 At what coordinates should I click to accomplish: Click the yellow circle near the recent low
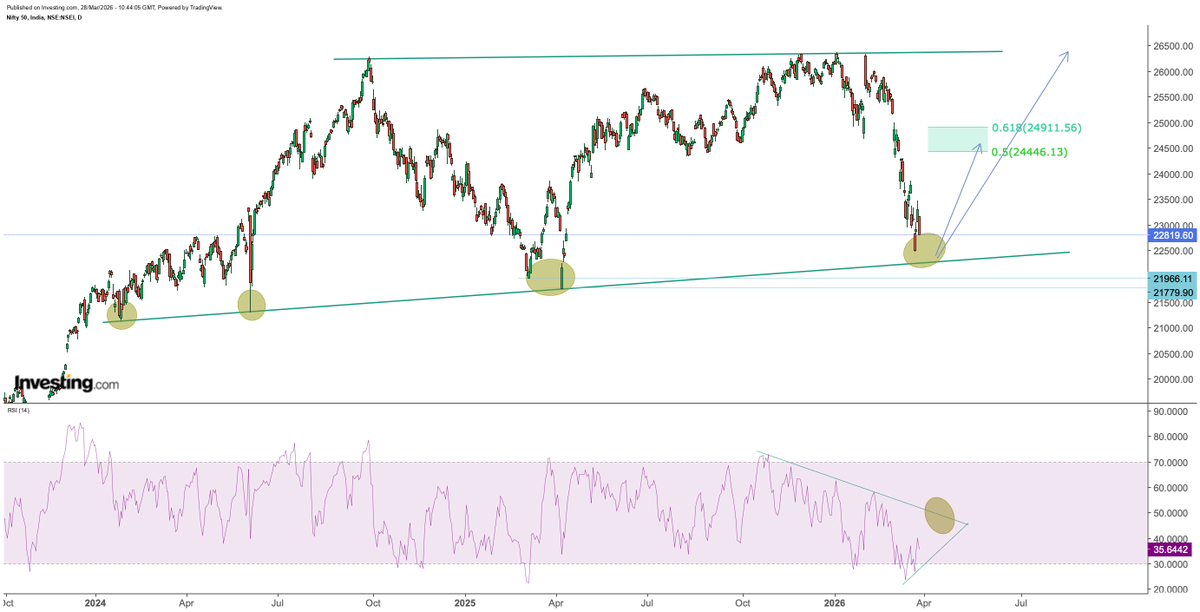pyautogui.click(x=925, y=250)
